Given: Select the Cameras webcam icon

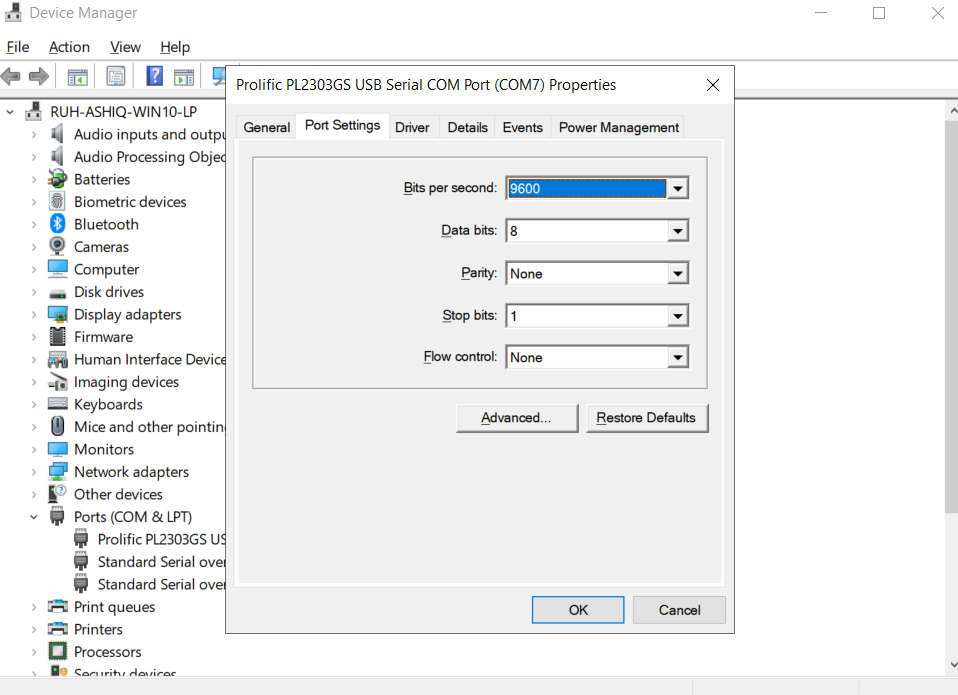Looking at the screenshot, I should click(x=57, y=247).
